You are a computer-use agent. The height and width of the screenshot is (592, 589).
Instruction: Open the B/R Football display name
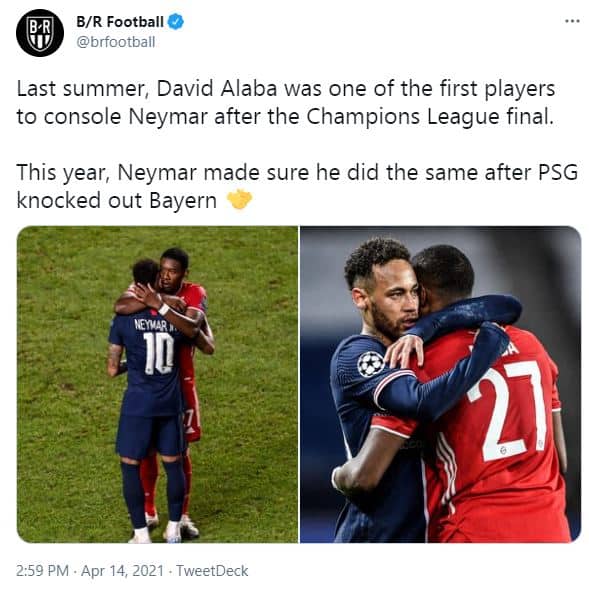tap(120, 22)
